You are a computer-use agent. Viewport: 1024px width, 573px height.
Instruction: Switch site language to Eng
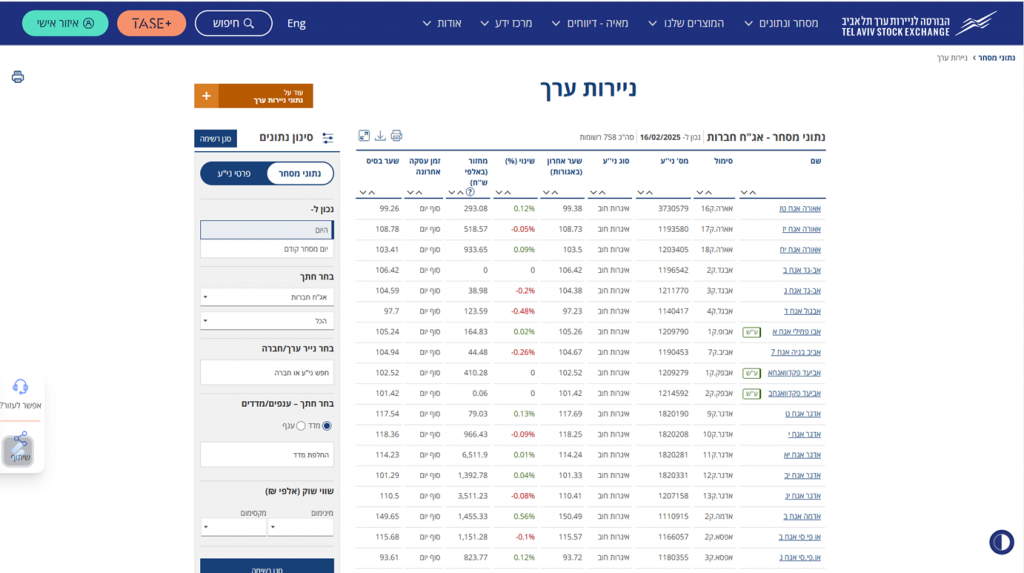(296, 24)
